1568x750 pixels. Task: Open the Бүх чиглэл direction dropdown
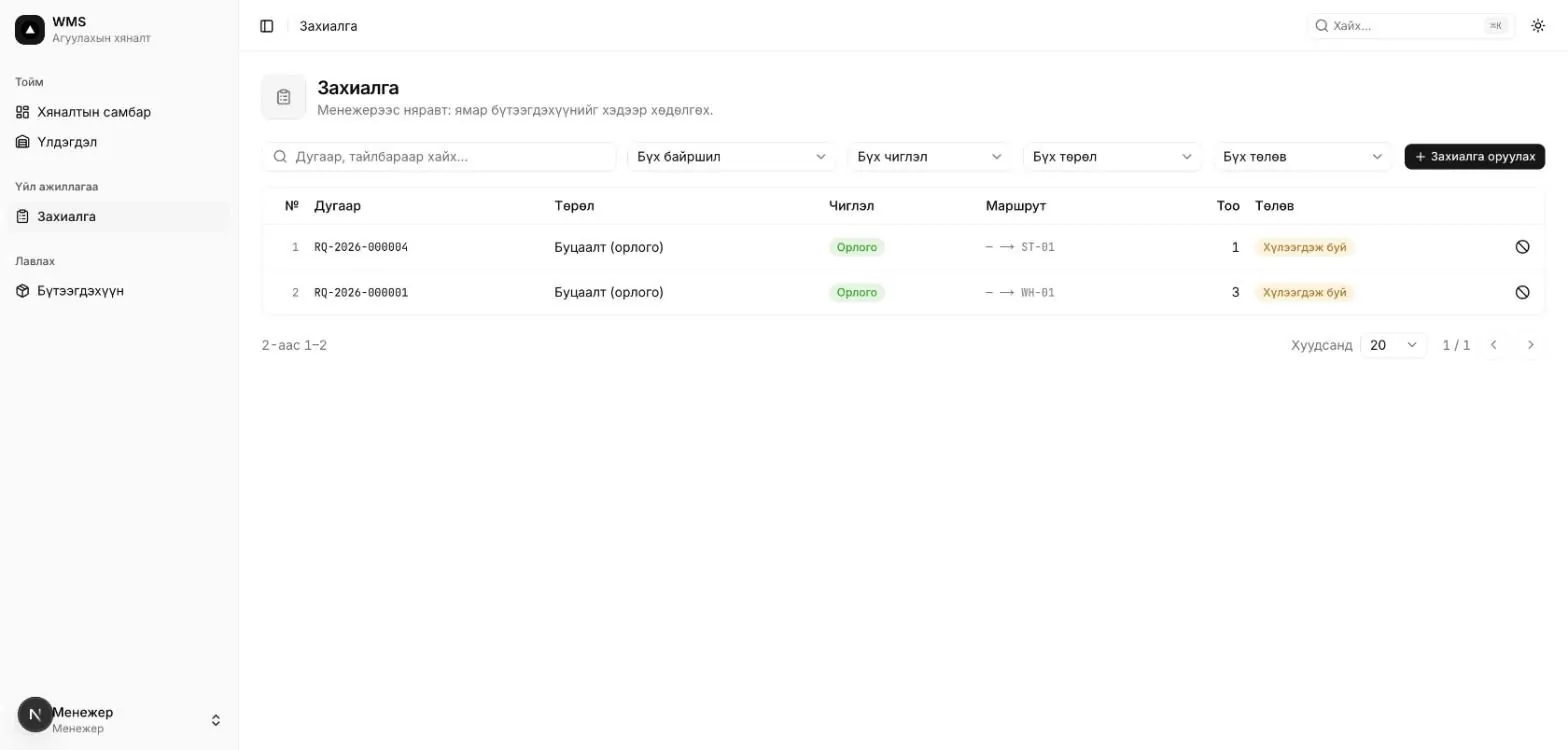pos(929,157)
